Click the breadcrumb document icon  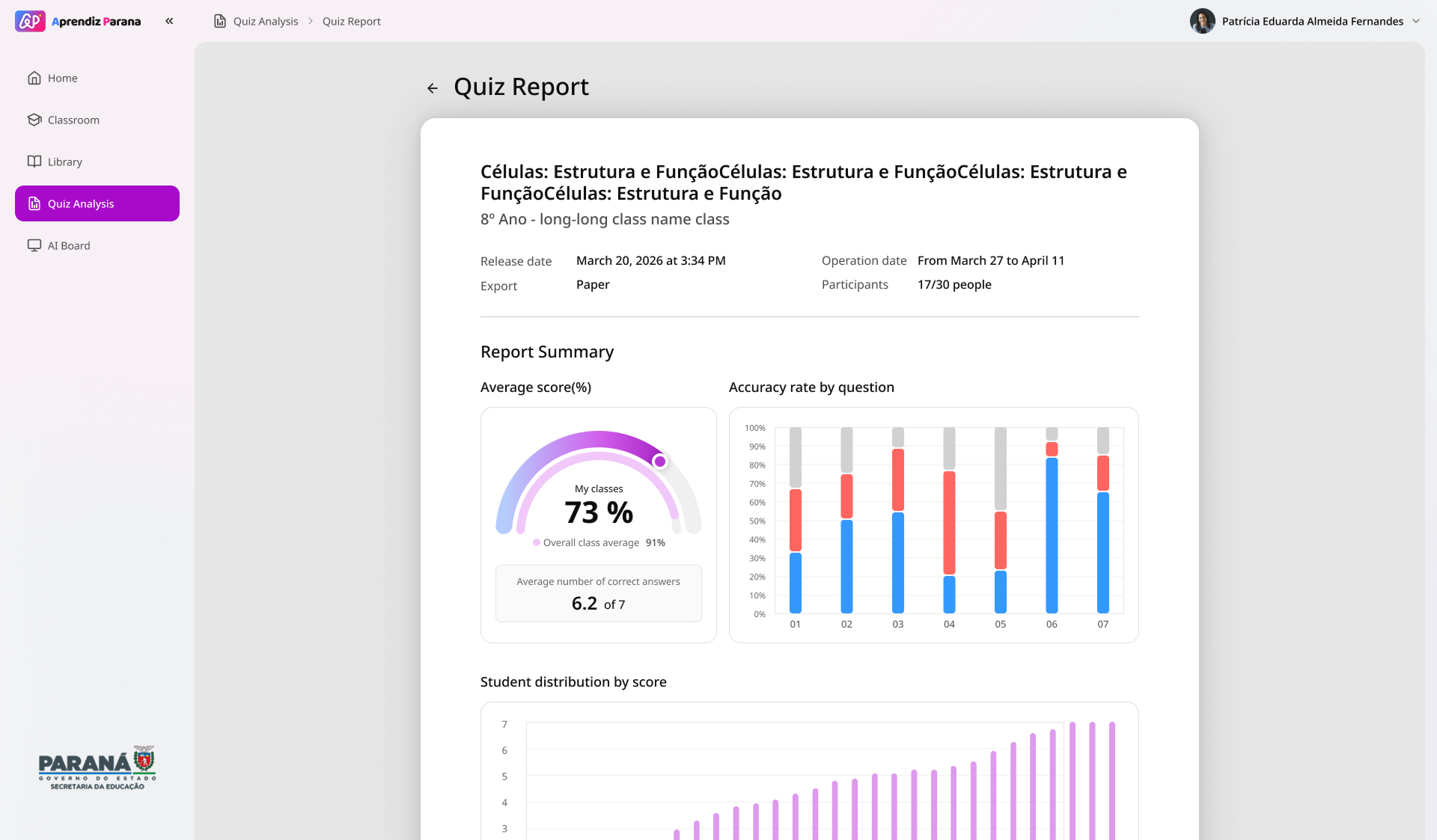pyautogui.click(x=220, y=21)
